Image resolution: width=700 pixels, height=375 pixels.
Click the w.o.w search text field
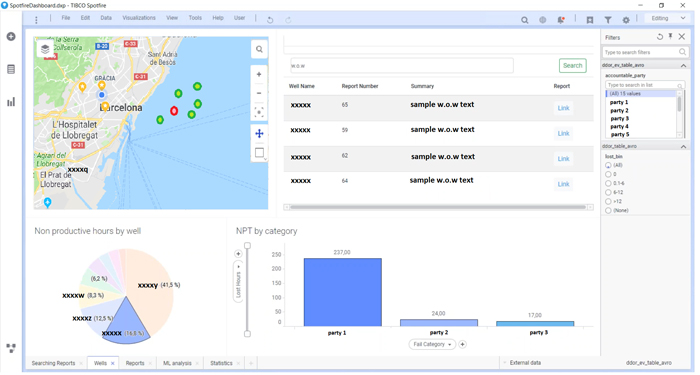coord(402,66)
